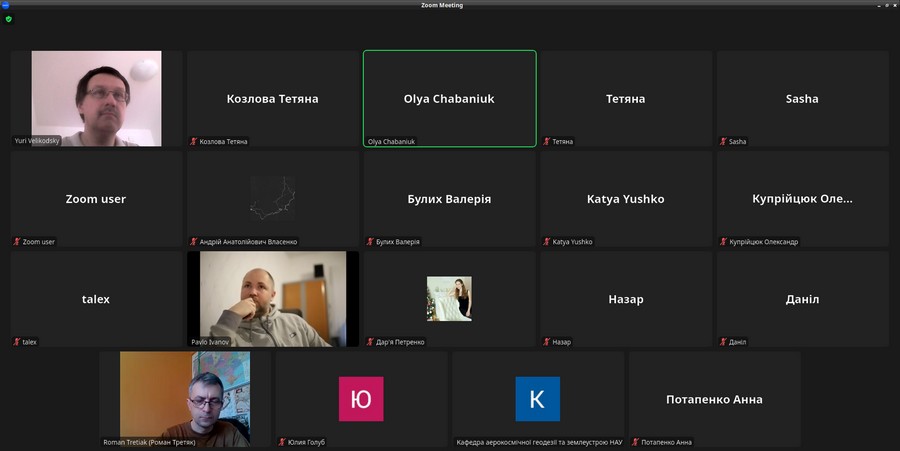Select the Назар participant tile

point(625,298)
